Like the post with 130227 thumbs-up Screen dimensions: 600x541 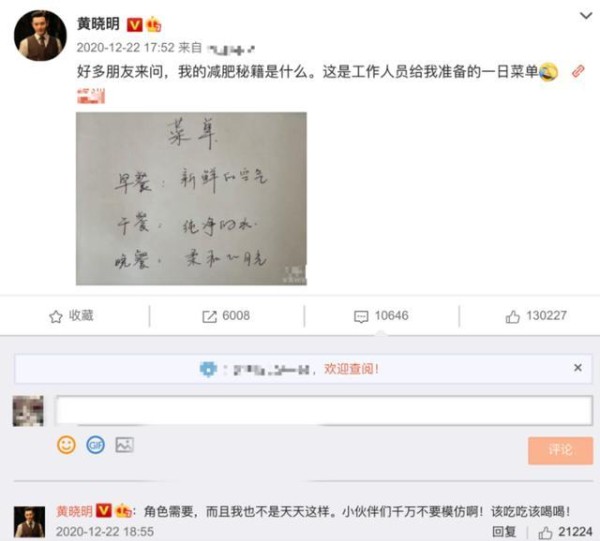(536, 316)
